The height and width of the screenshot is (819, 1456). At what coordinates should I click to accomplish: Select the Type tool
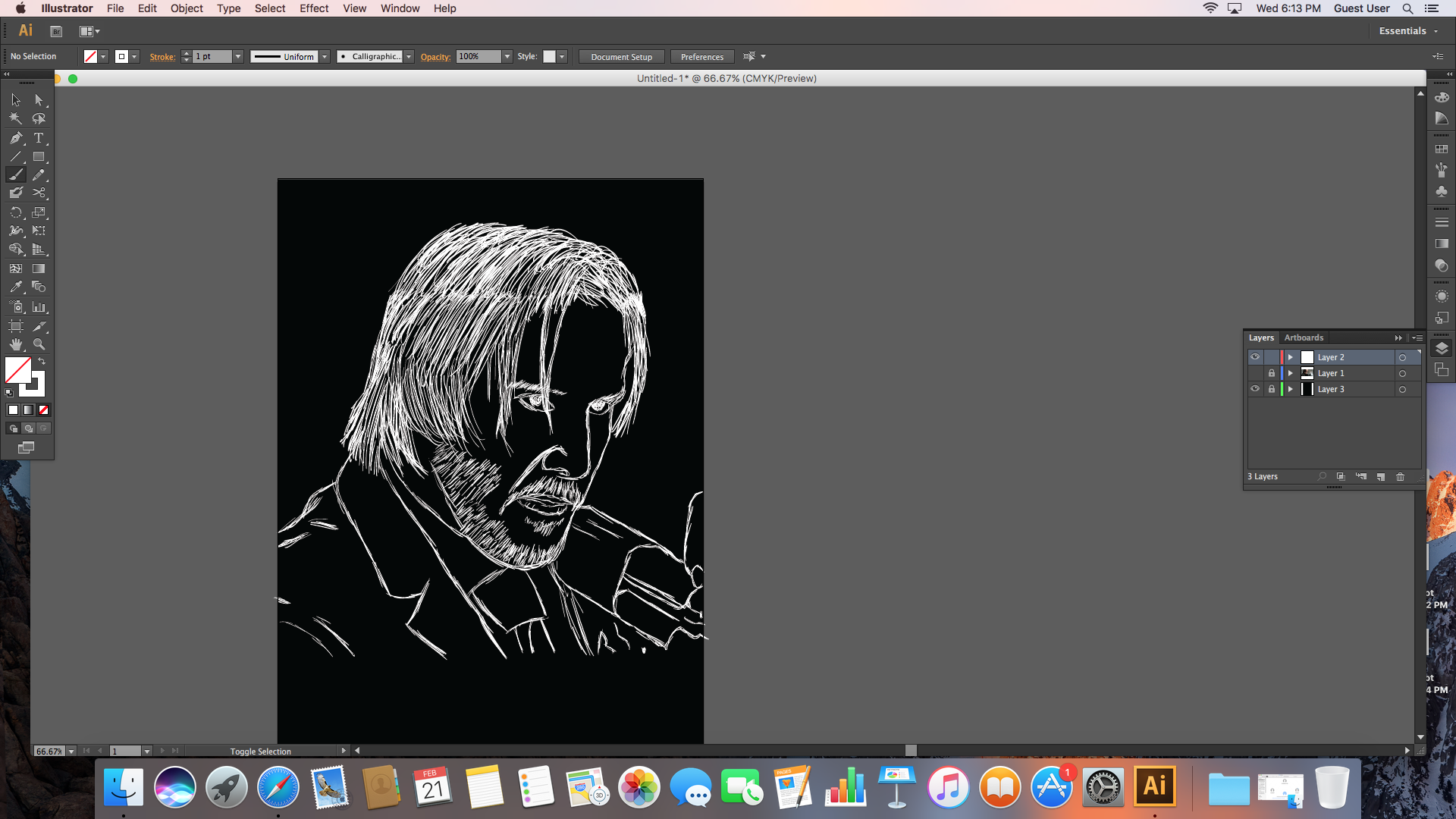click(39, 138)
